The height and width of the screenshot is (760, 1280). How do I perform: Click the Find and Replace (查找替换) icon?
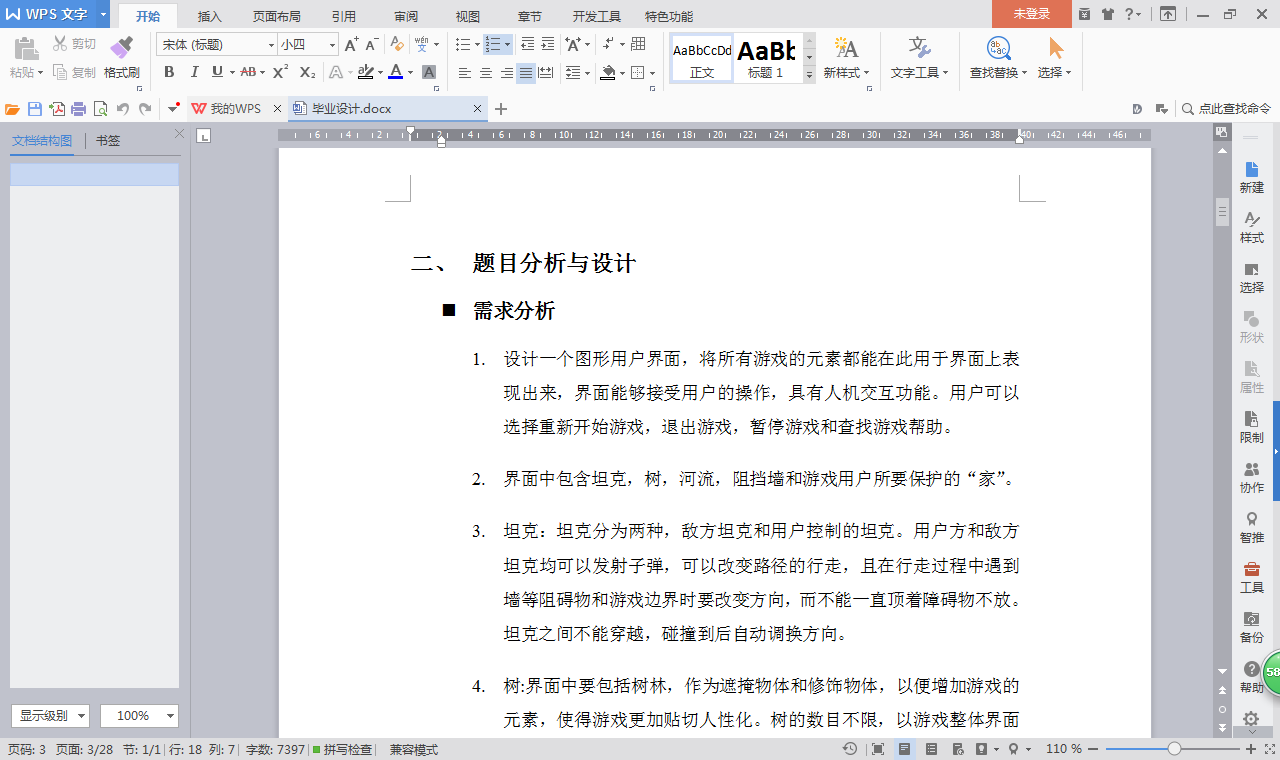pyautogui.click(x=997, y=48)
